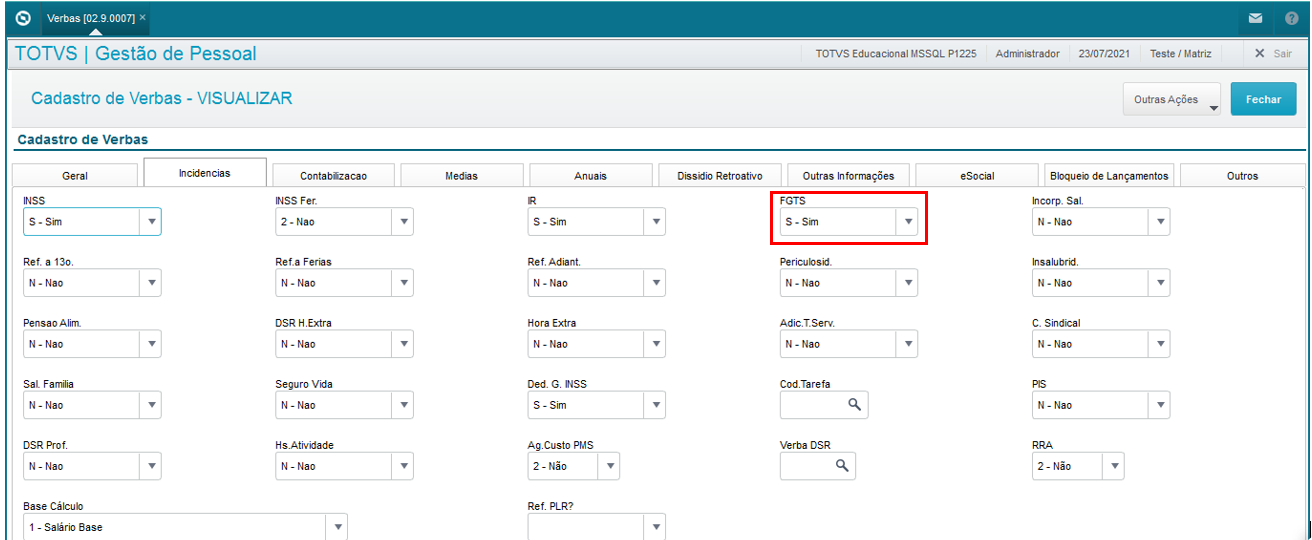
Task: Open the eSocial tab
Action: (x=977, y=175)
